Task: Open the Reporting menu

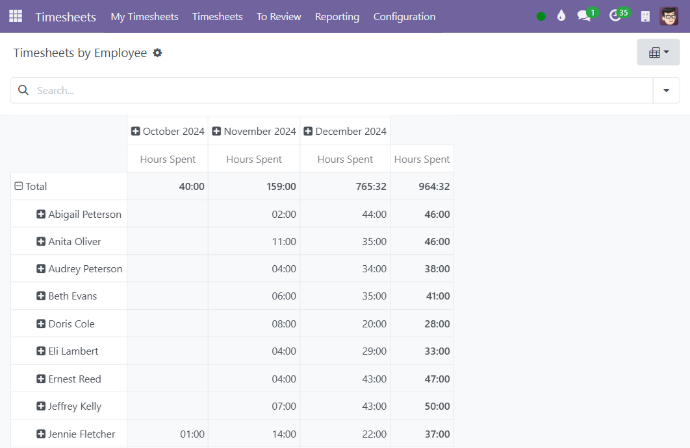Action: click(x=337, y=17)
